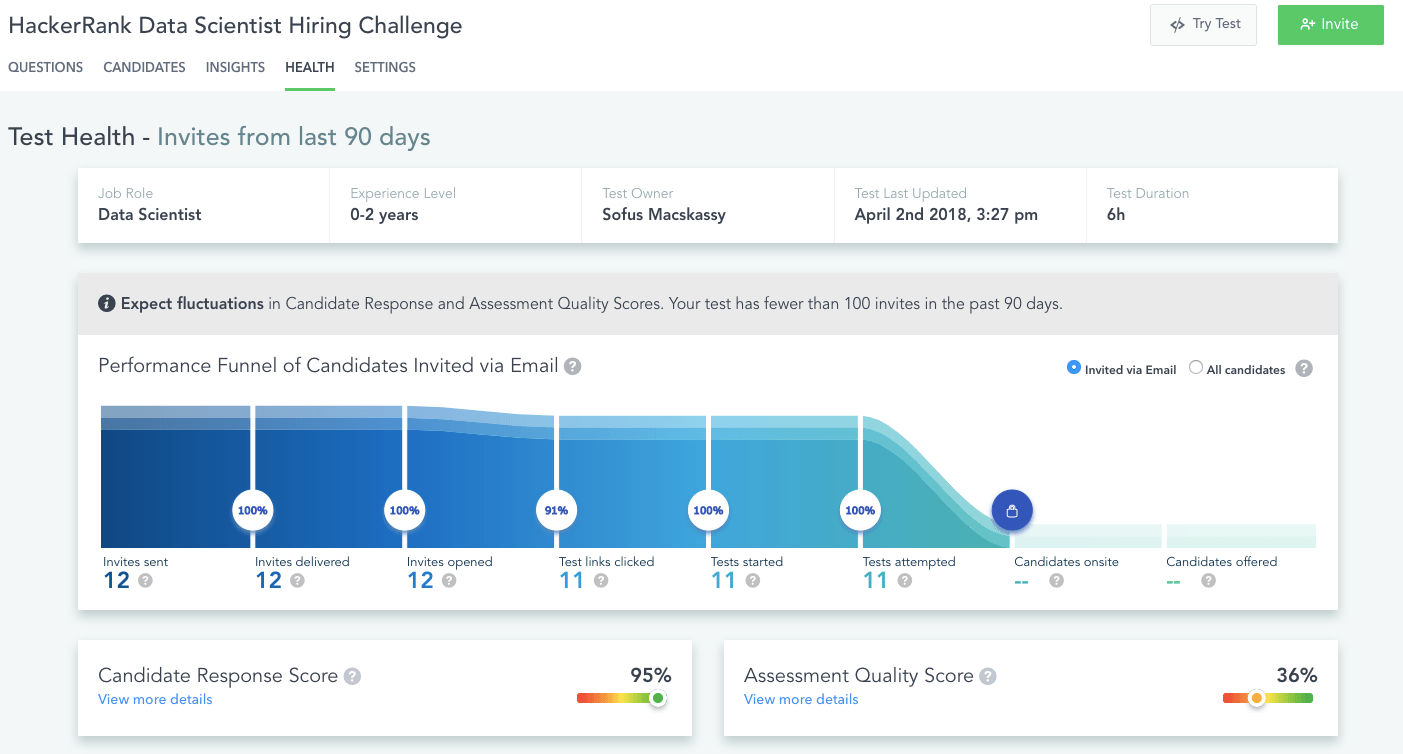Switch to the Candidates tab
This screenshot has height=754, width=1403.
(144, 68)
